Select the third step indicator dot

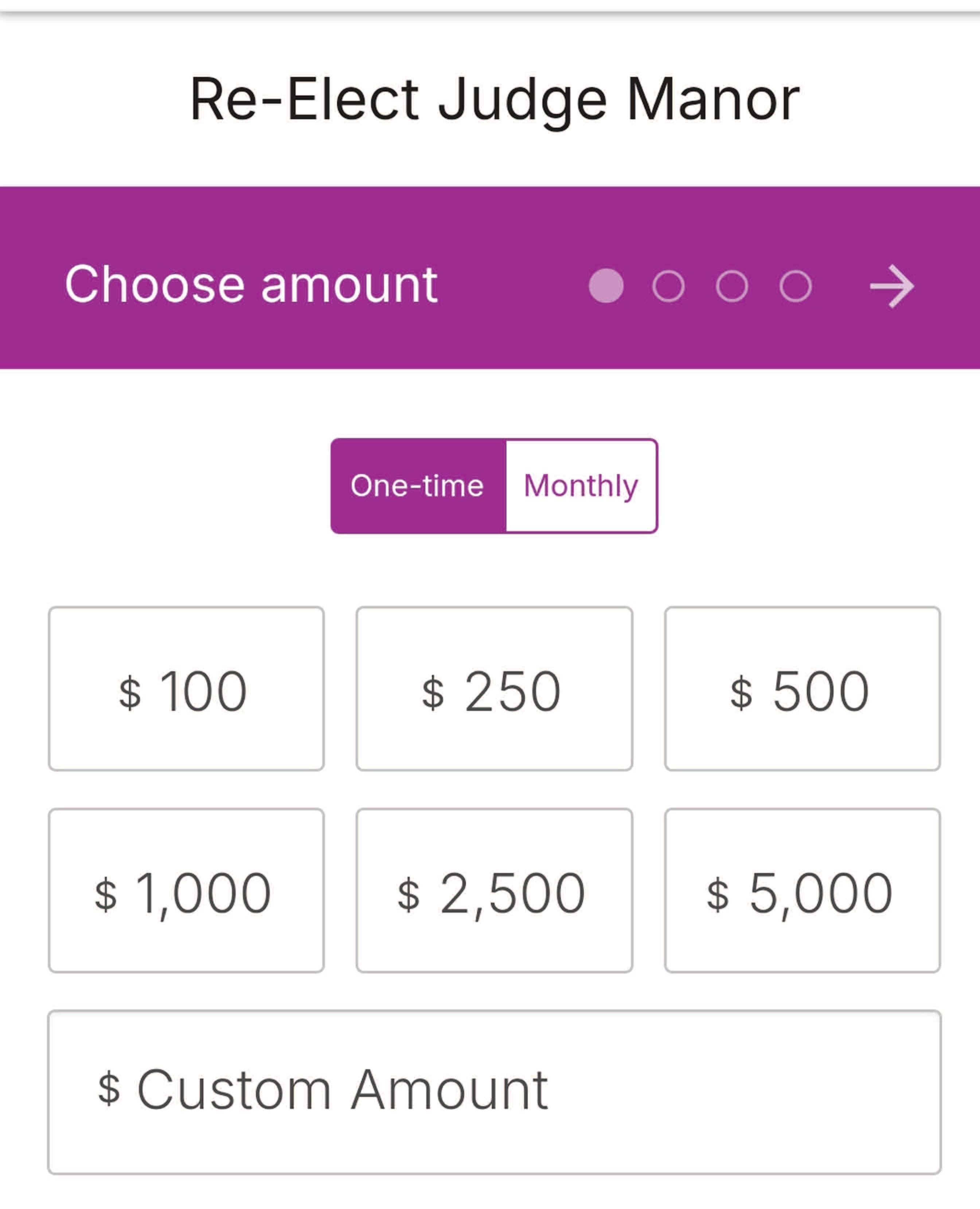731,286
